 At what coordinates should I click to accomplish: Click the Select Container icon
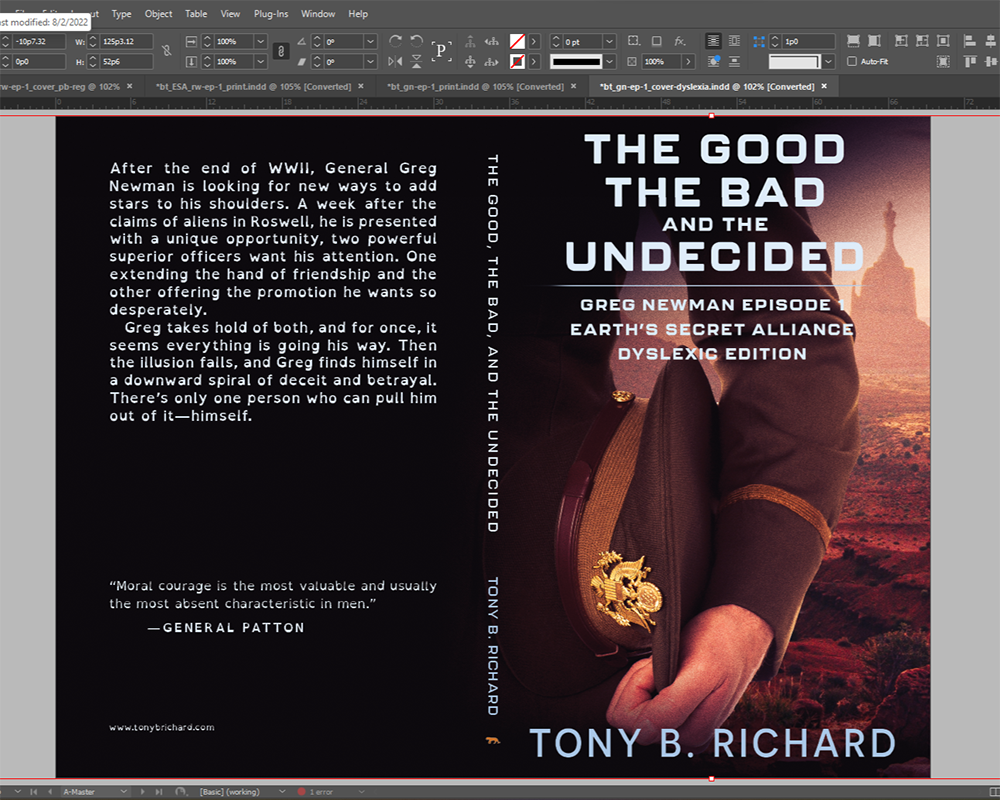470,41
